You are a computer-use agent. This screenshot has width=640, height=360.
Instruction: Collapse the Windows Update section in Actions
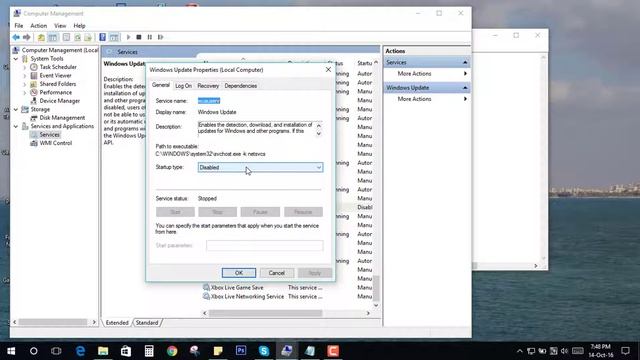[x=465, y=88]
